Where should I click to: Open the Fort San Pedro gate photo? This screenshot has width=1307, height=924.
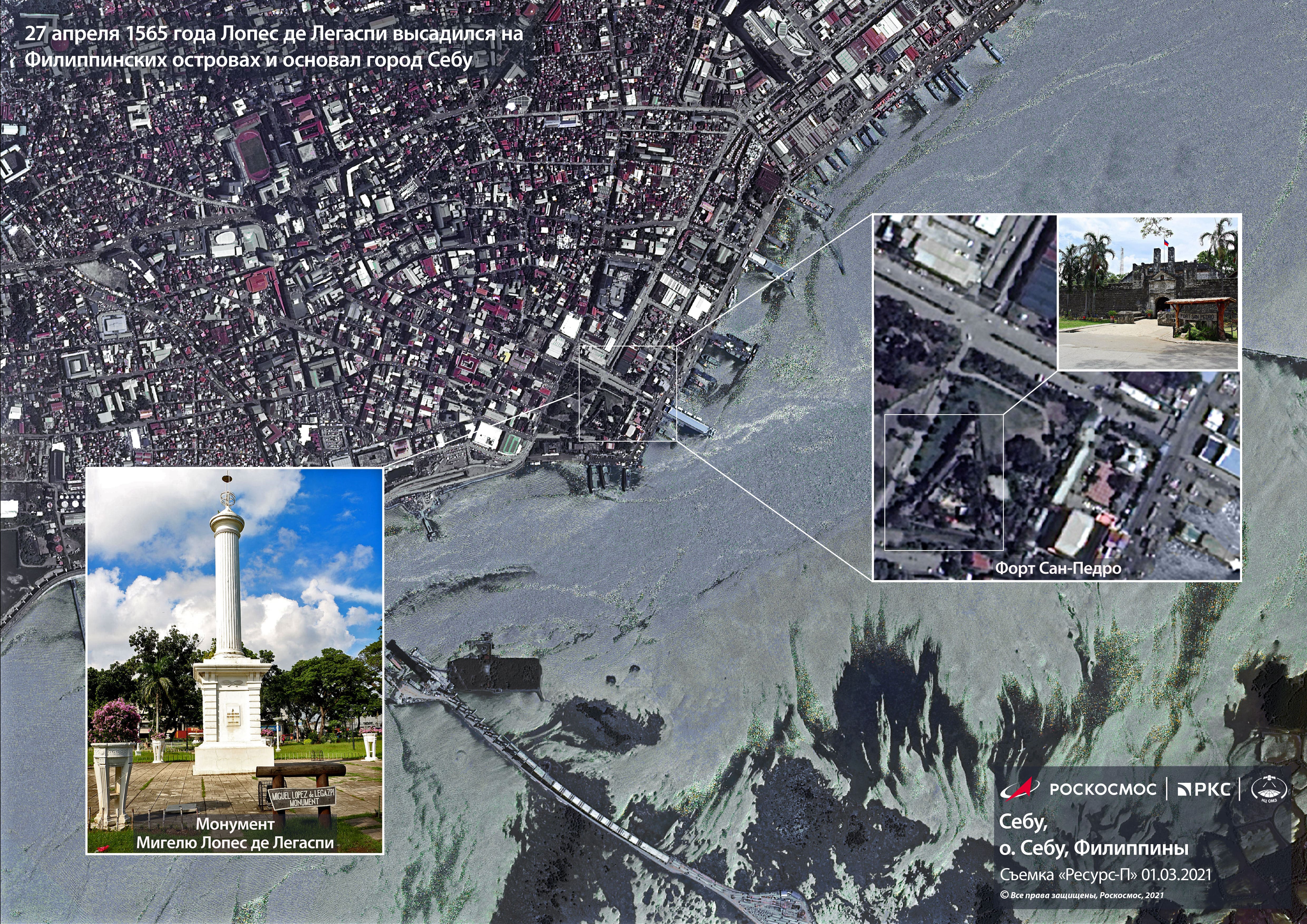1148,293
